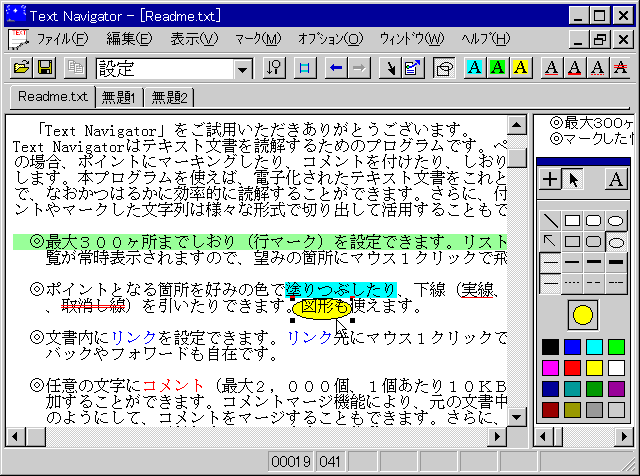Pick the black color swatch
The image size is (640, 476).
click(551, 347)
